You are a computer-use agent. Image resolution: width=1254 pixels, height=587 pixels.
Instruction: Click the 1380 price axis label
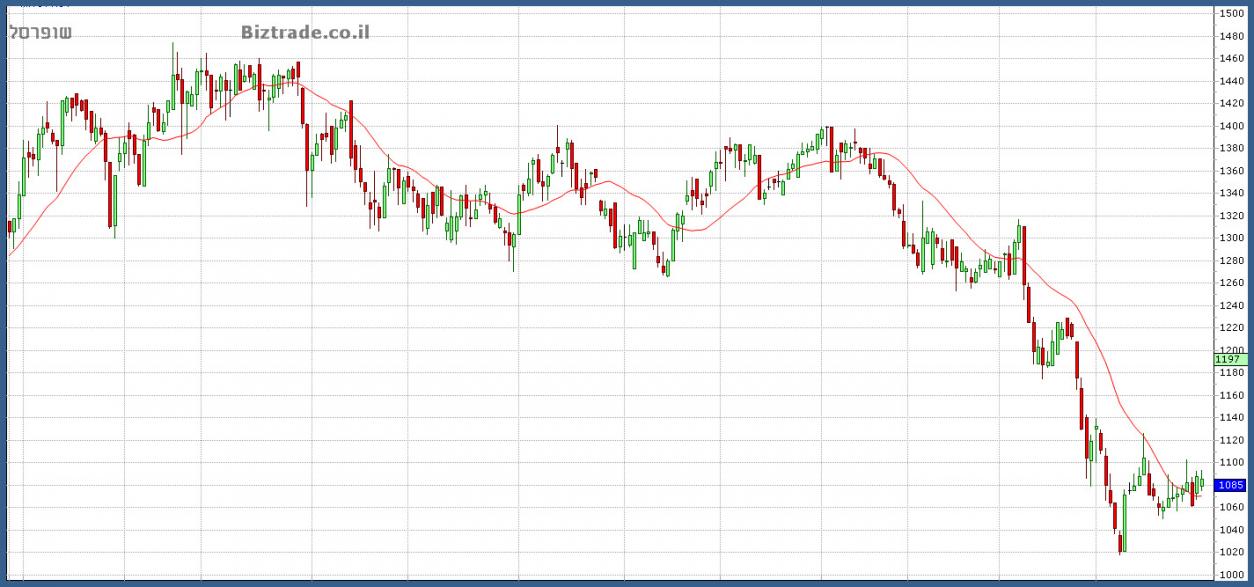[1230, 148]
